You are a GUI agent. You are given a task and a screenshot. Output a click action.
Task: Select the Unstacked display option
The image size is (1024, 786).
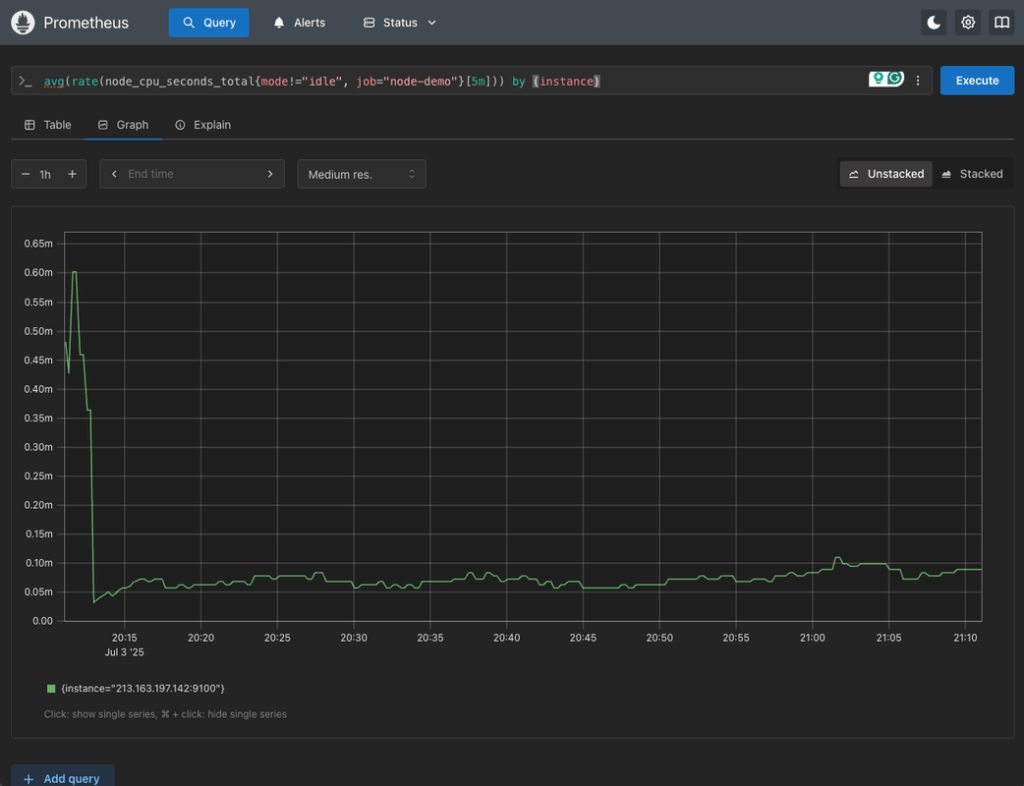tap(886, 173)
